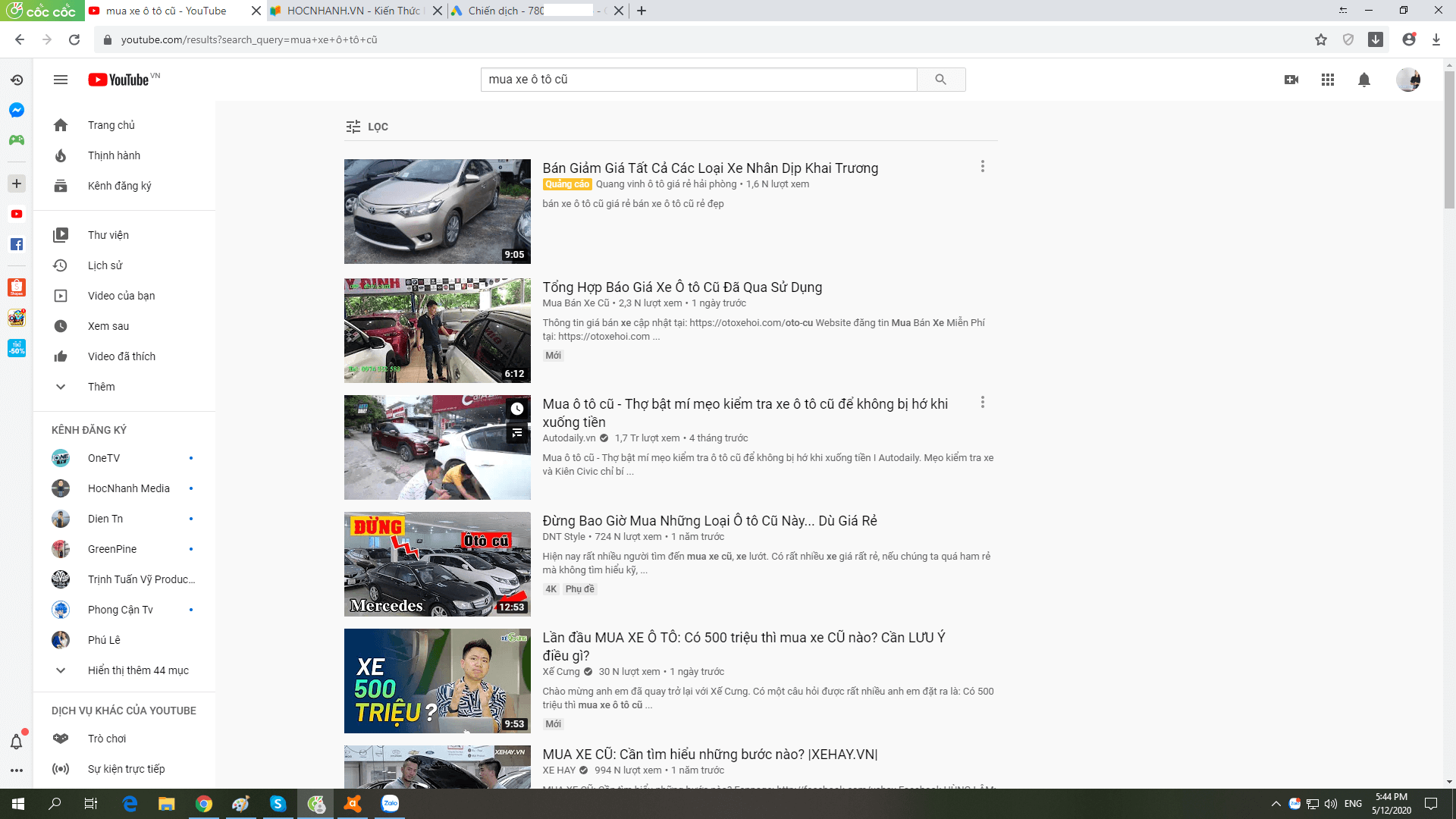Expand Hiển thị thêm 44 mục

pyautogui.click(x=137, y=670)
